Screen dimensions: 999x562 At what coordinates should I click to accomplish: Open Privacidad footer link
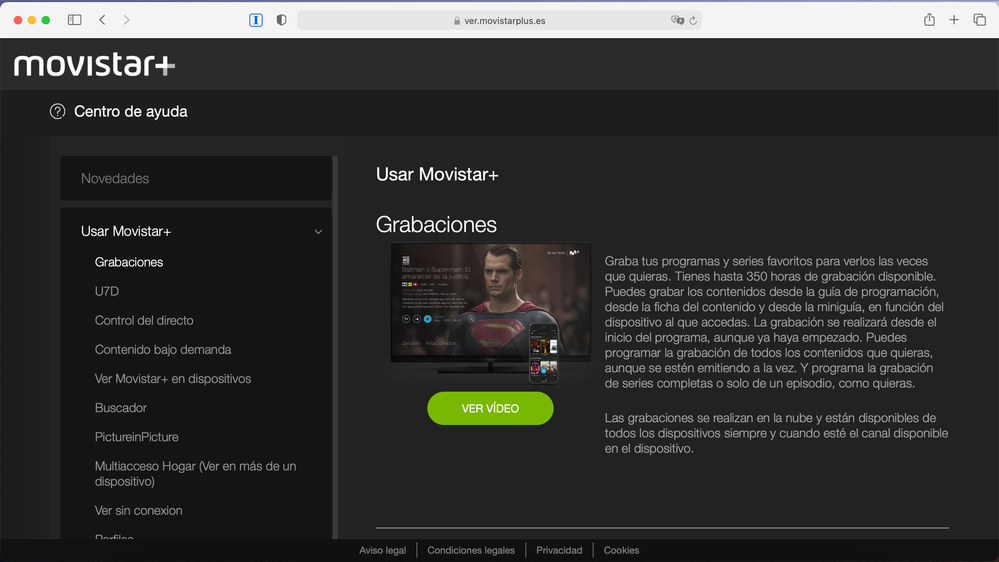559,550
